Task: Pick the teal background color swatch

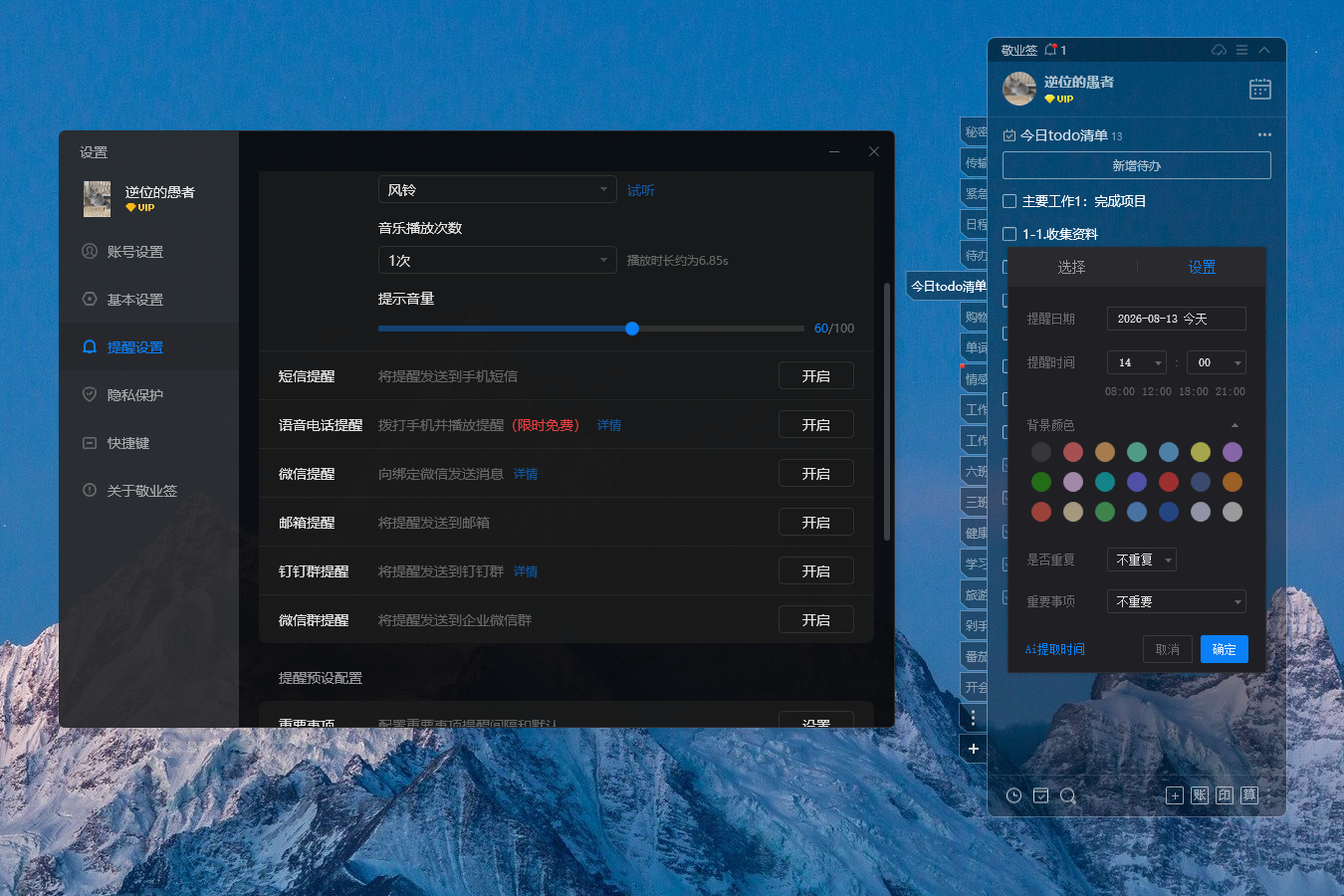Action: pos(1105,482)
